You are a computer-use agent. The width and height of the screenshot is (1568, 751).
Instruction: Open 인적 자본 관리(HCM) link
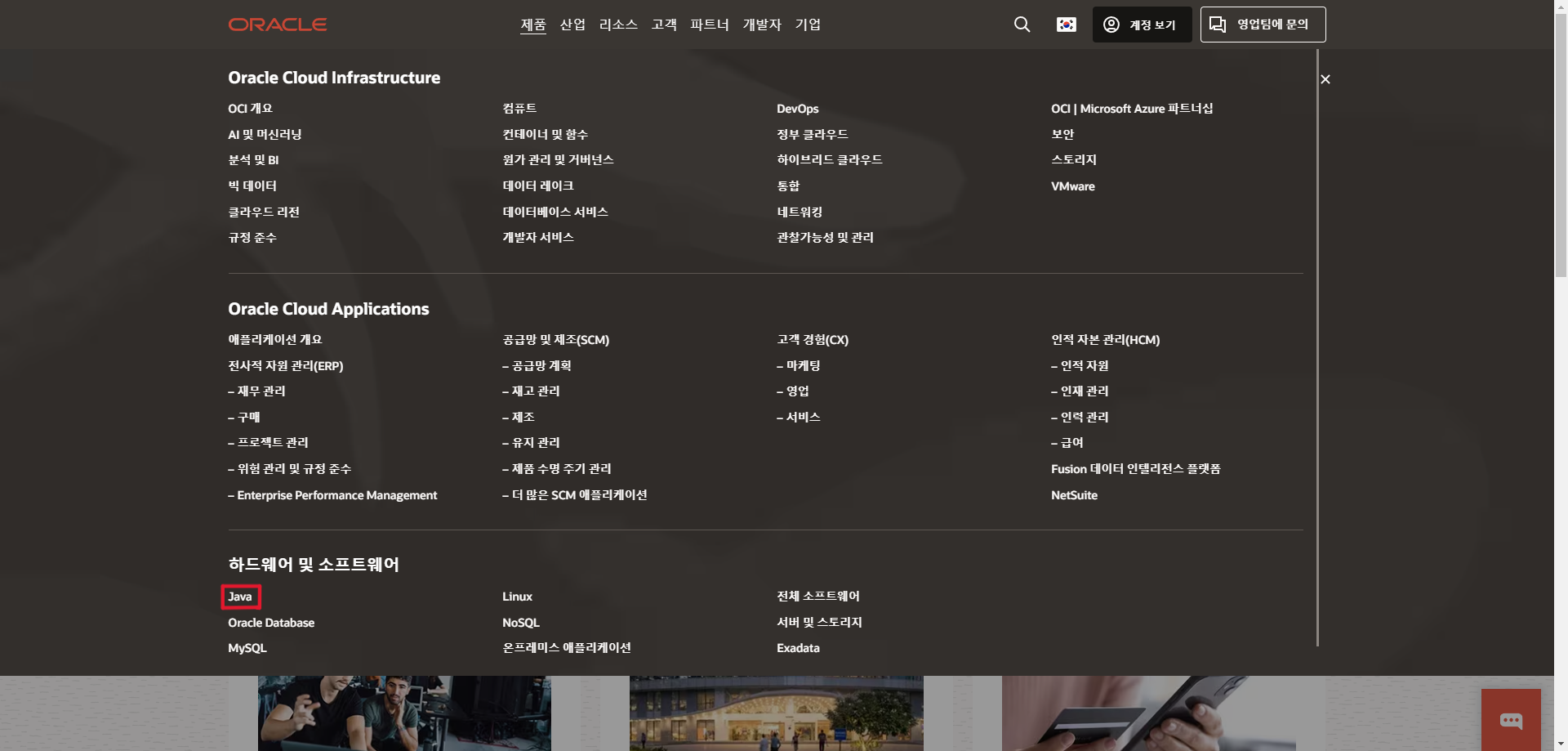tap(1106, 340)
